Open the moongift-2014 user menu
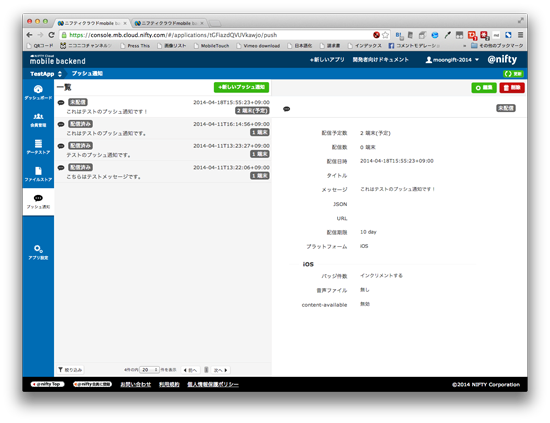This screenshot has height=423, width=550. click(452, 60)
